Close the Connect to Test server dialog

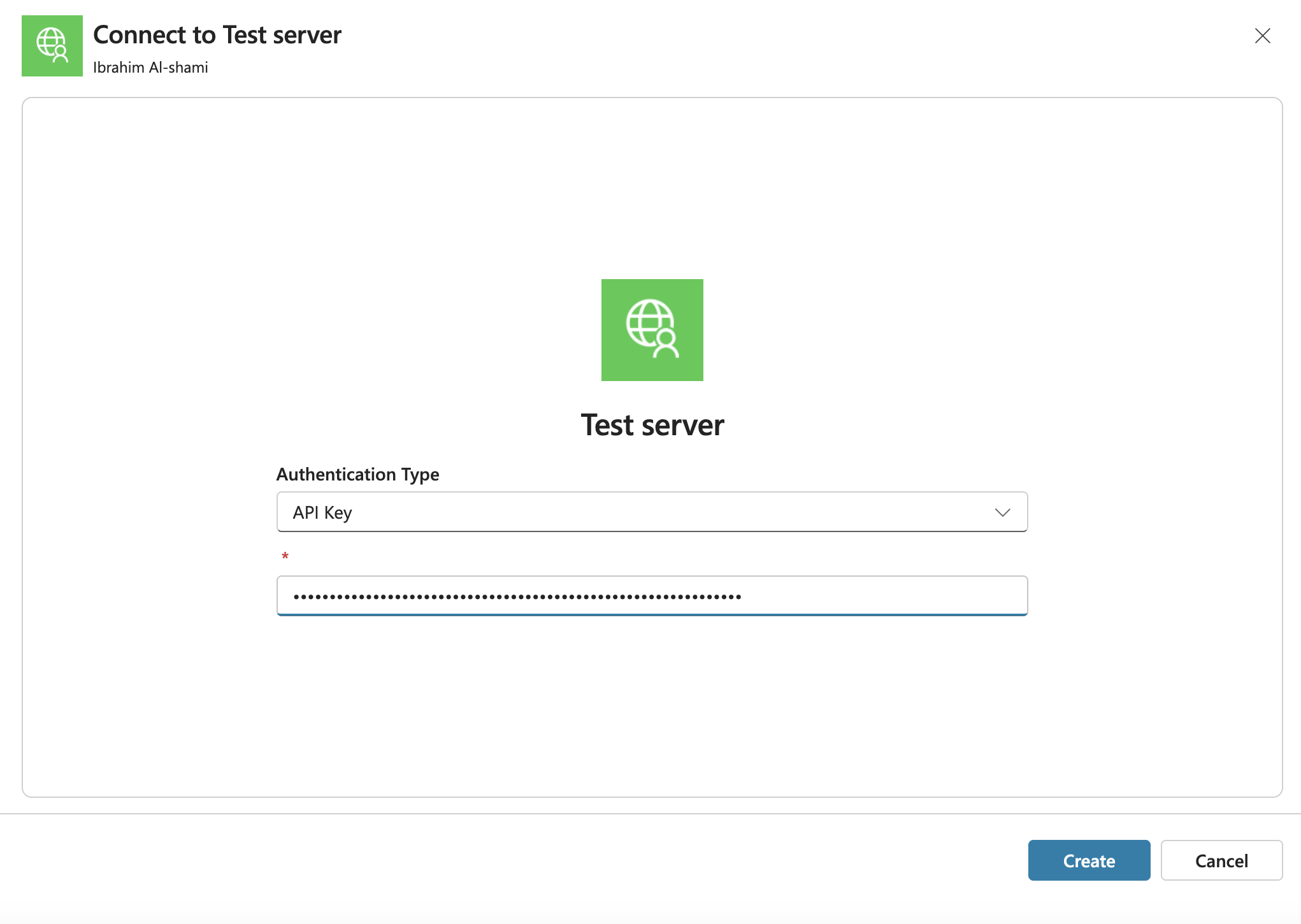pyautogui.click(x=1262, y=36)
